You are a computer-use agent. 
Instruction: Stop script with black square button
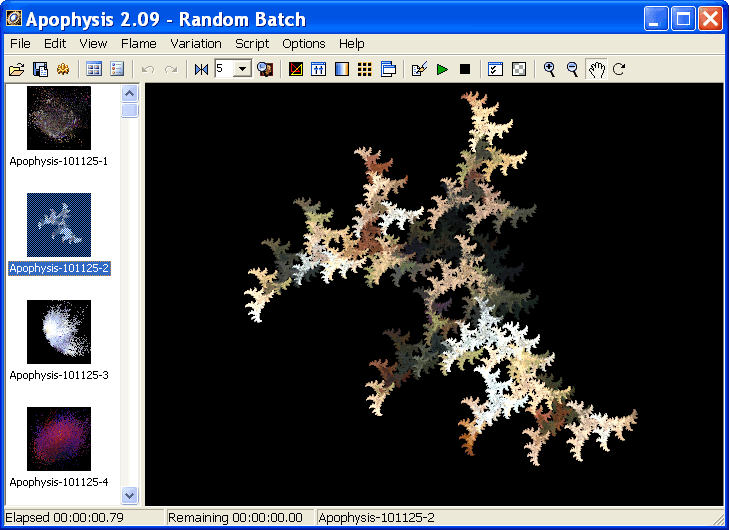tap(465, 70)
